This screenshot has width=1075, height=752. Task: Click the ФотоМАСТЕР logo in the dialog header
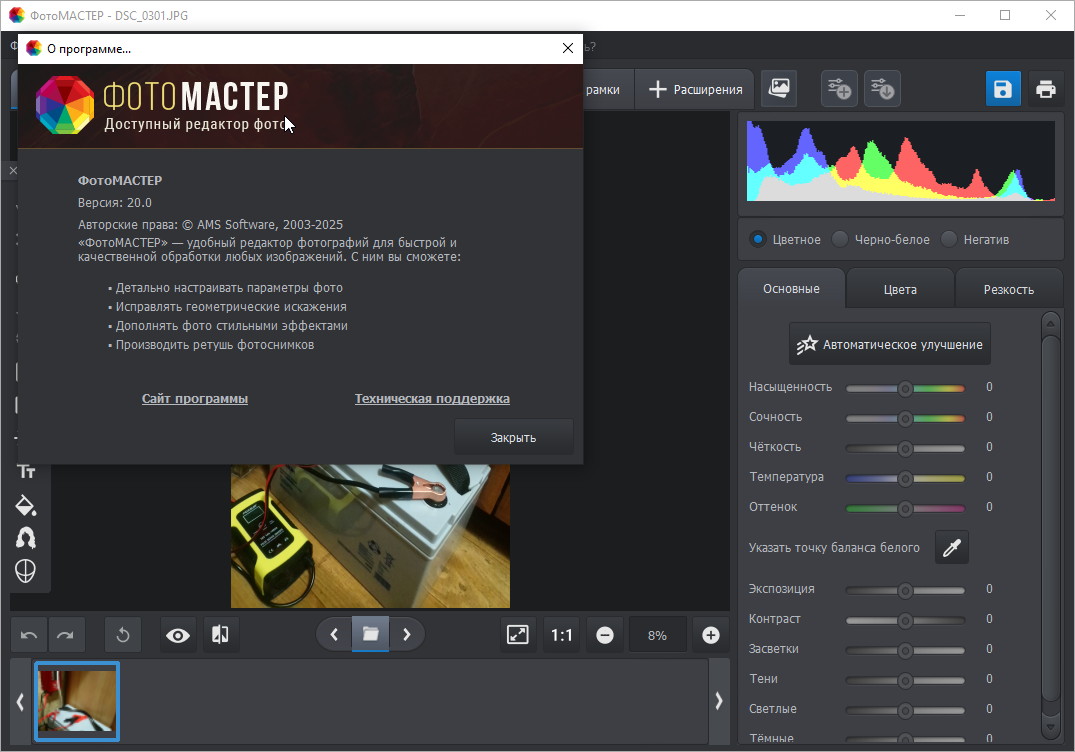click(x=162, y=104)
